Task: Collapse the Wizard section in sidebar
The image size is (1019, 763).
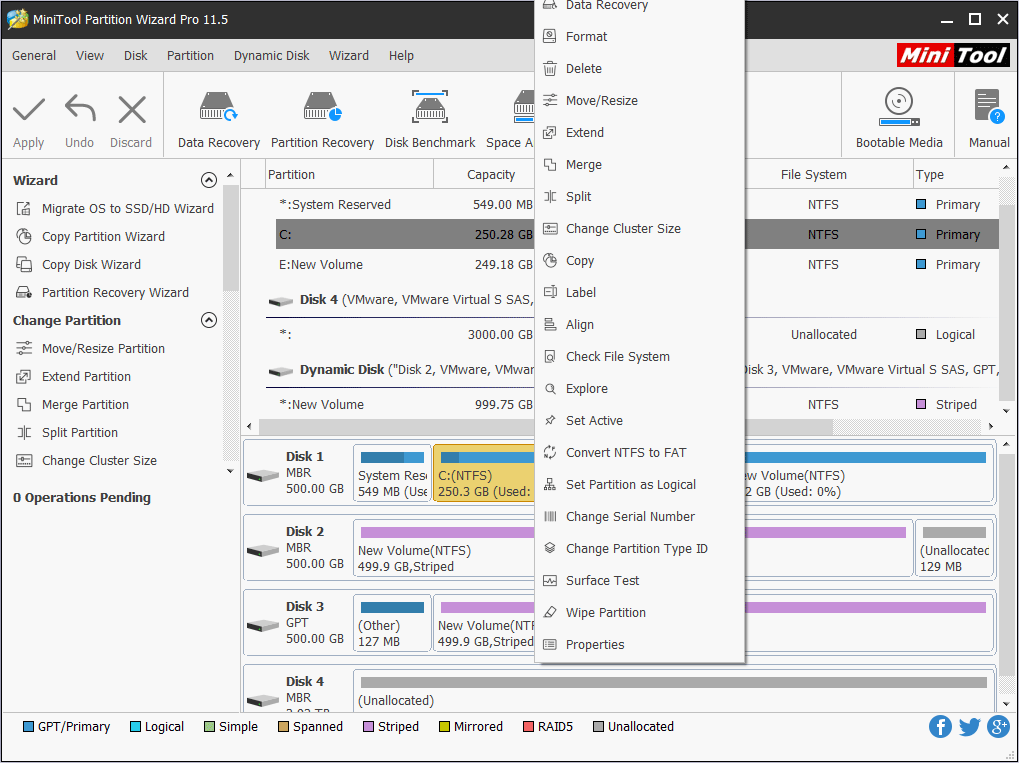Action: (x=209, y=181)
